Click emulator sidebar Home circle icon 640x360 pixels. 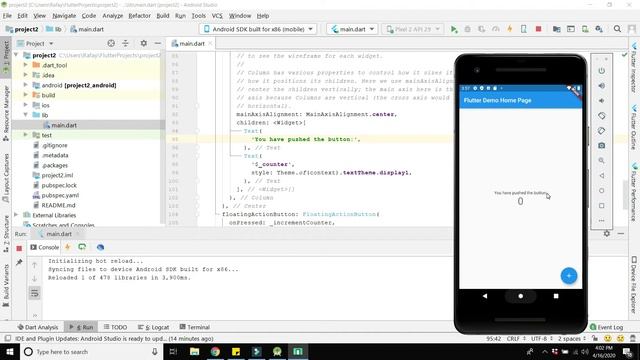(602, 191)
